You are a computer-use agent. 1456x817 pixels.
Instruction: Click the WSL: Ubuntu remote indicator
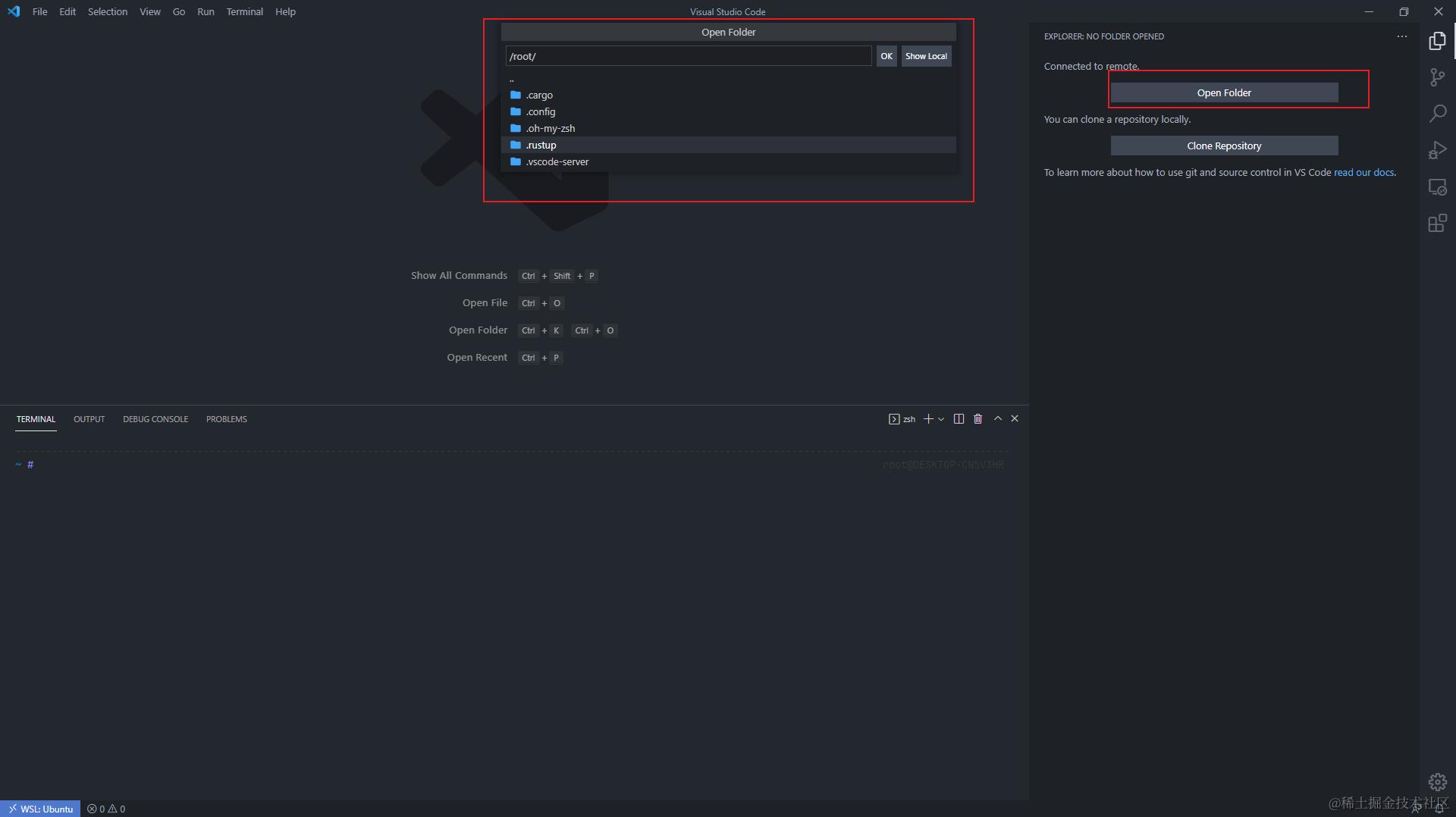pos(40,809)
